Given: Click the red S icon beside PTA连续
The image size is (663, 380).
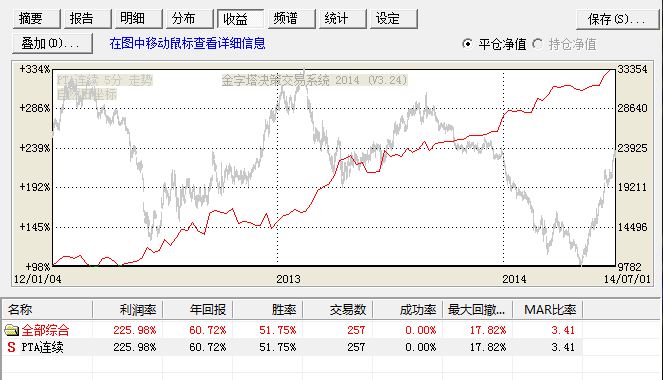Looking at the screenshot, I should (11, 347).
